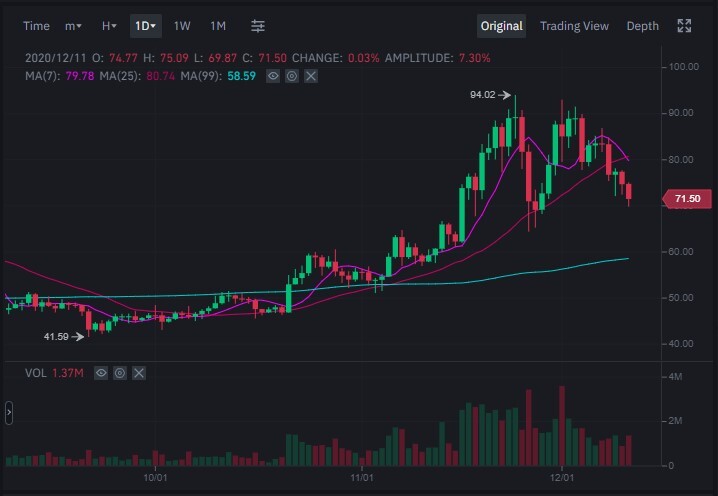The image size is (718, 496).
Task: Open the hour interval dropdown
Action: [109, 26]
